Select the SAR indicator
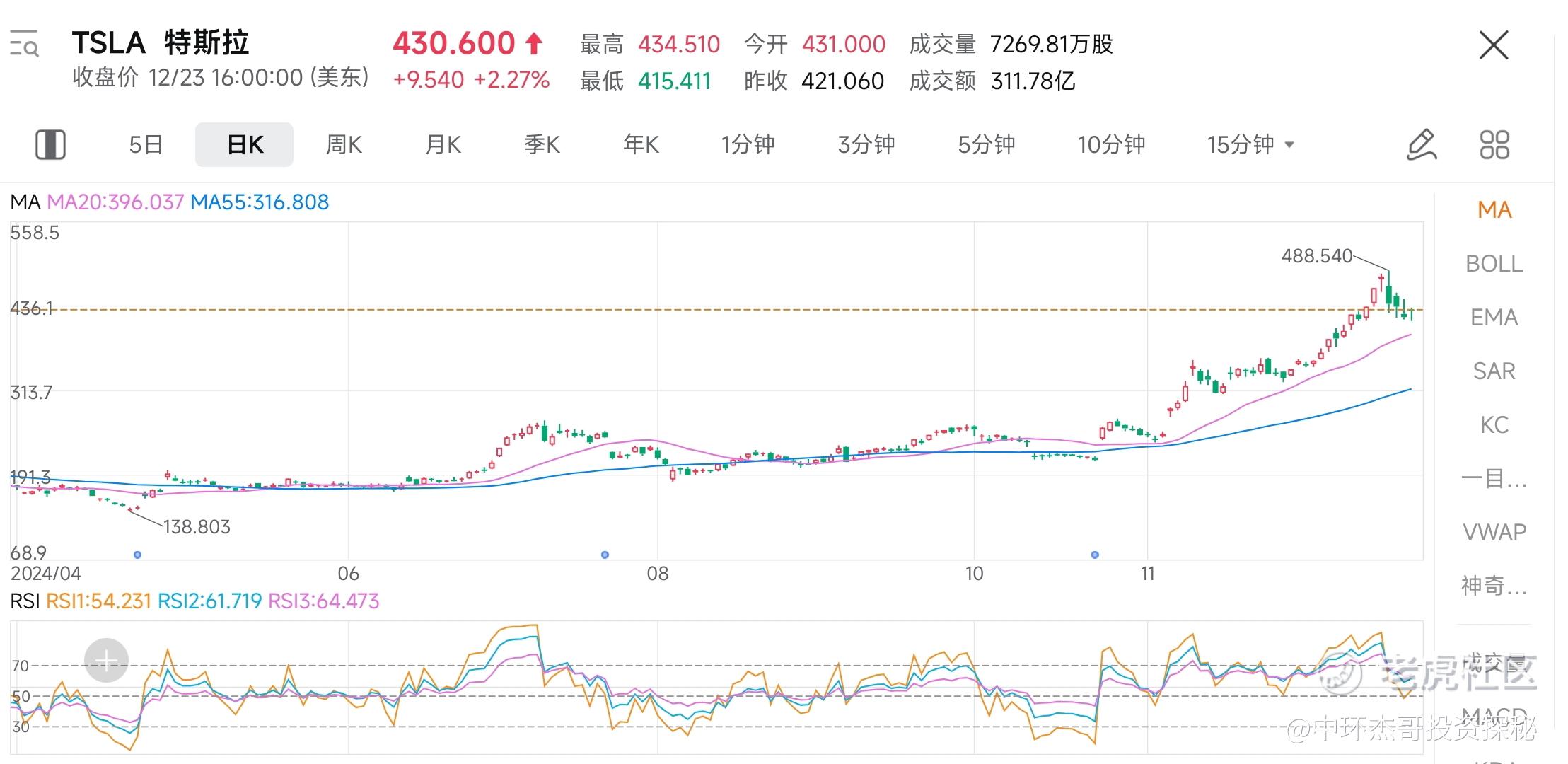 coord(1494,371)
